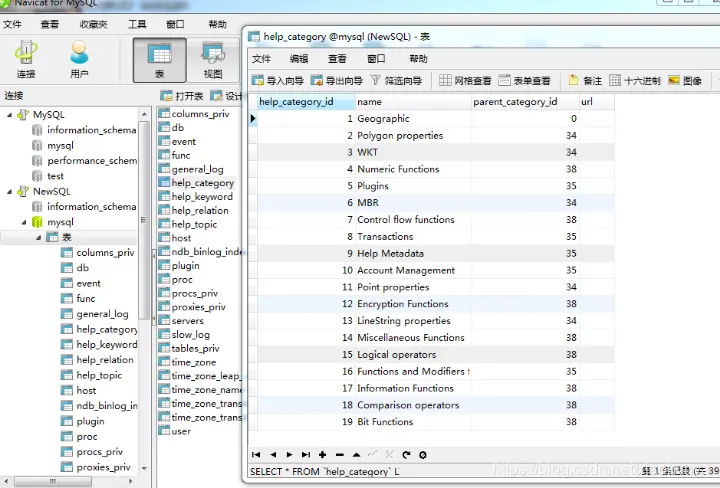
Task: Click the name column header
Action: 413,102
